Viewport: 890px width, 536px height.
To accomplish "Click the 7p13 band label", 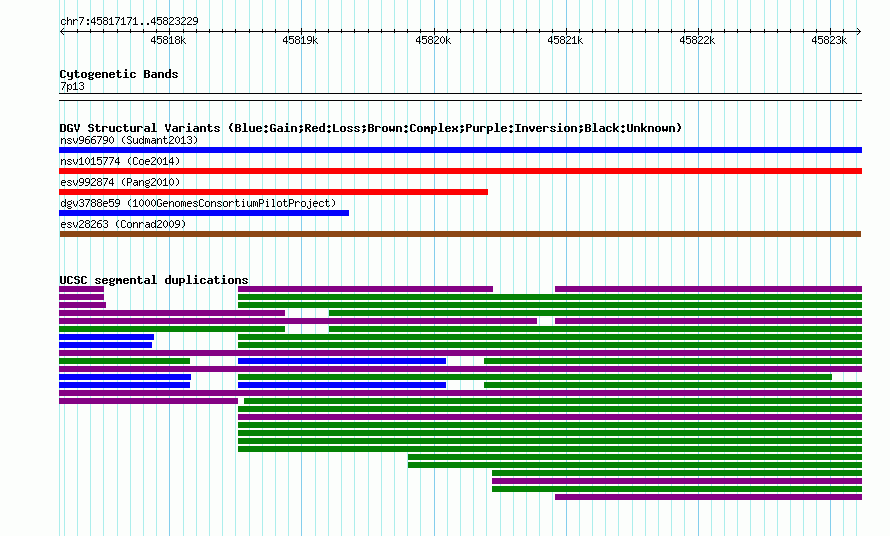I will (72, 86).
